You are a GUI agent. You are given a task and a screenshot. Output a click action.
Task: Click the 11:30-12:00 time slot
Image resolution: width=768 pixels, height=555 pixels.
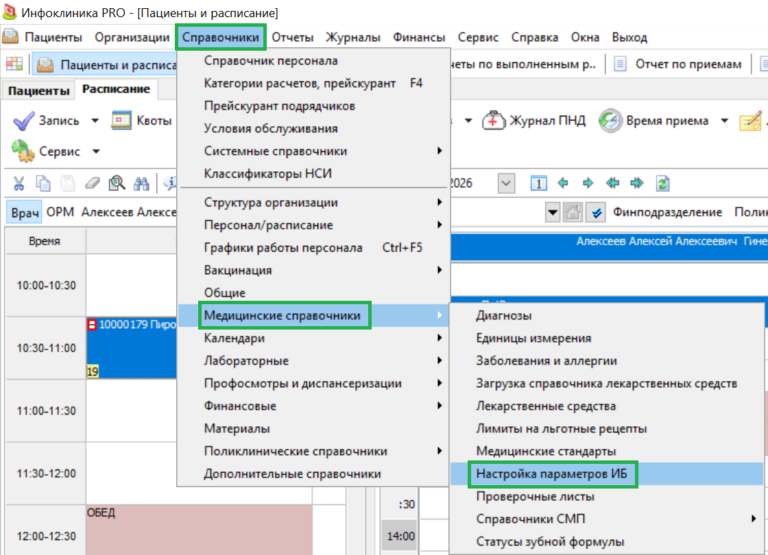click(46, 473)
